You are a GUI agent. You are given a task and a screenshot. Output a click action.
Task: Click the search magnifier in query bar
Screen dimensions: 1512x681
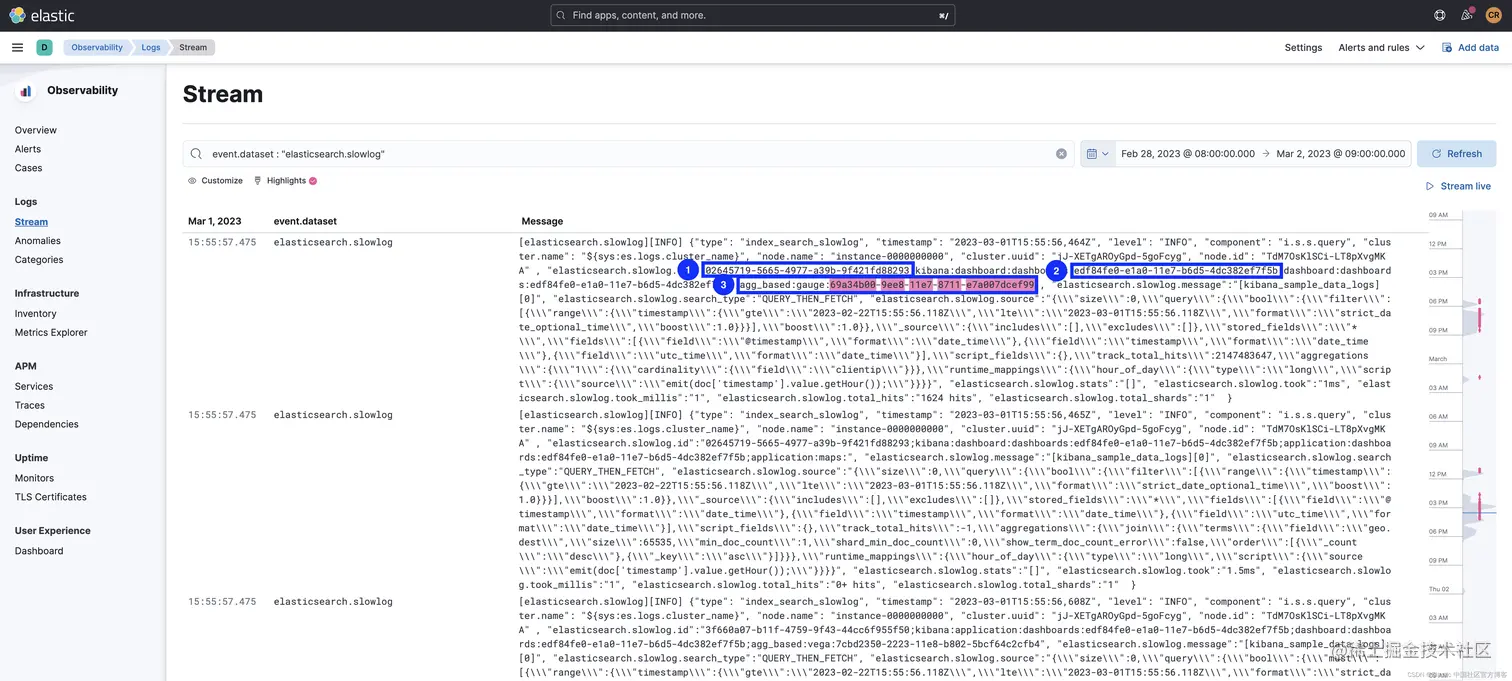(197, 154)
